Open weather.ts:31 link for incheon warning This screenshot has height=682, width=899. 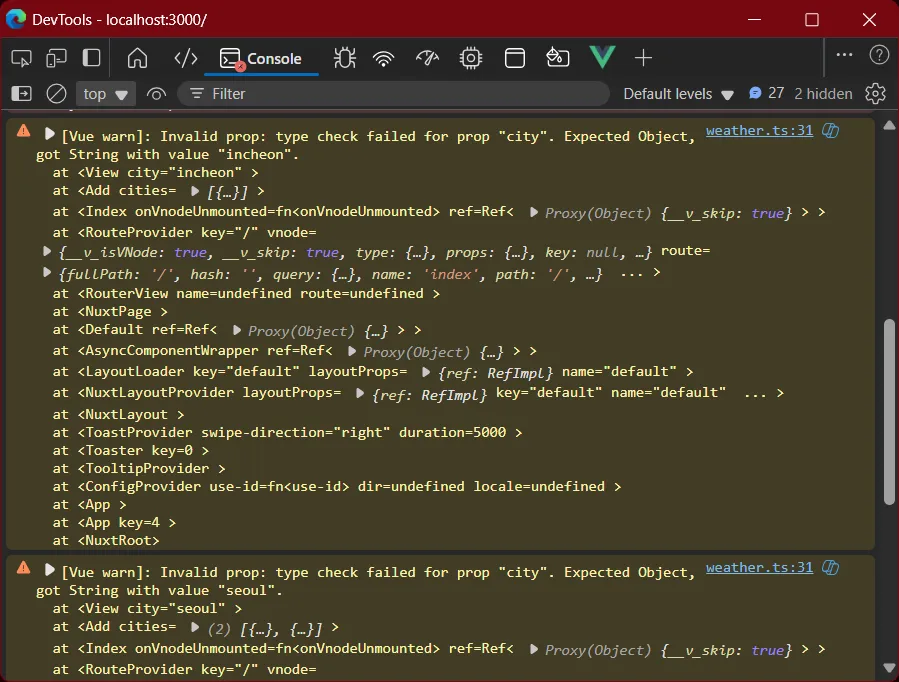(759, 131)
